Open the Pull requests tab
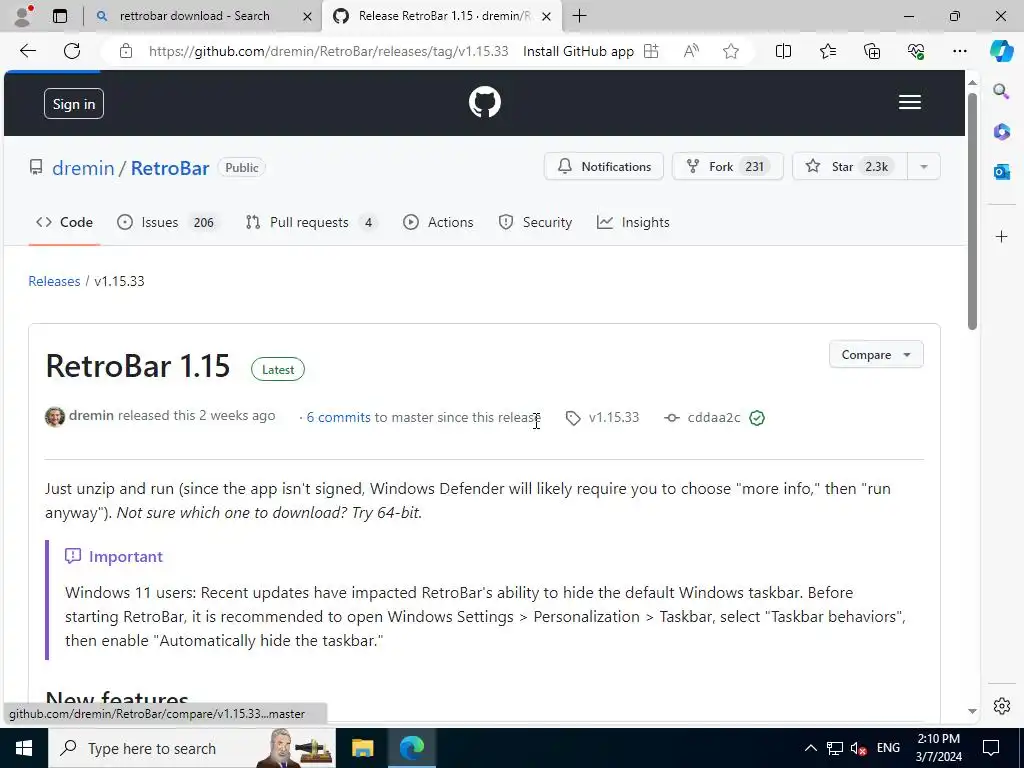 click(312, 222)
